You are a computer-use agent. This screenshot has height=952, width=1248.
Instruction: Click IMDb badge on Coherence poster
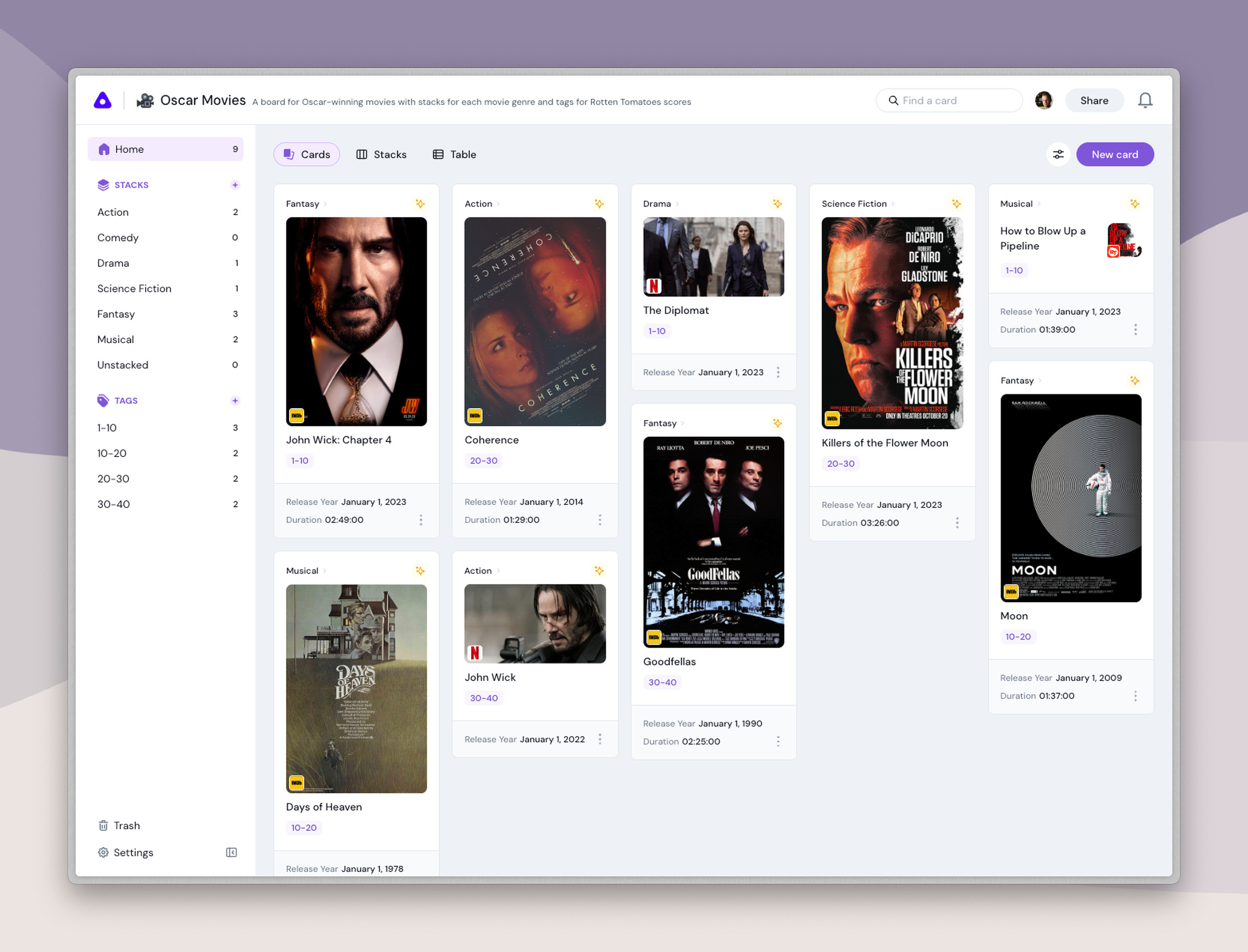click(474, 415)
